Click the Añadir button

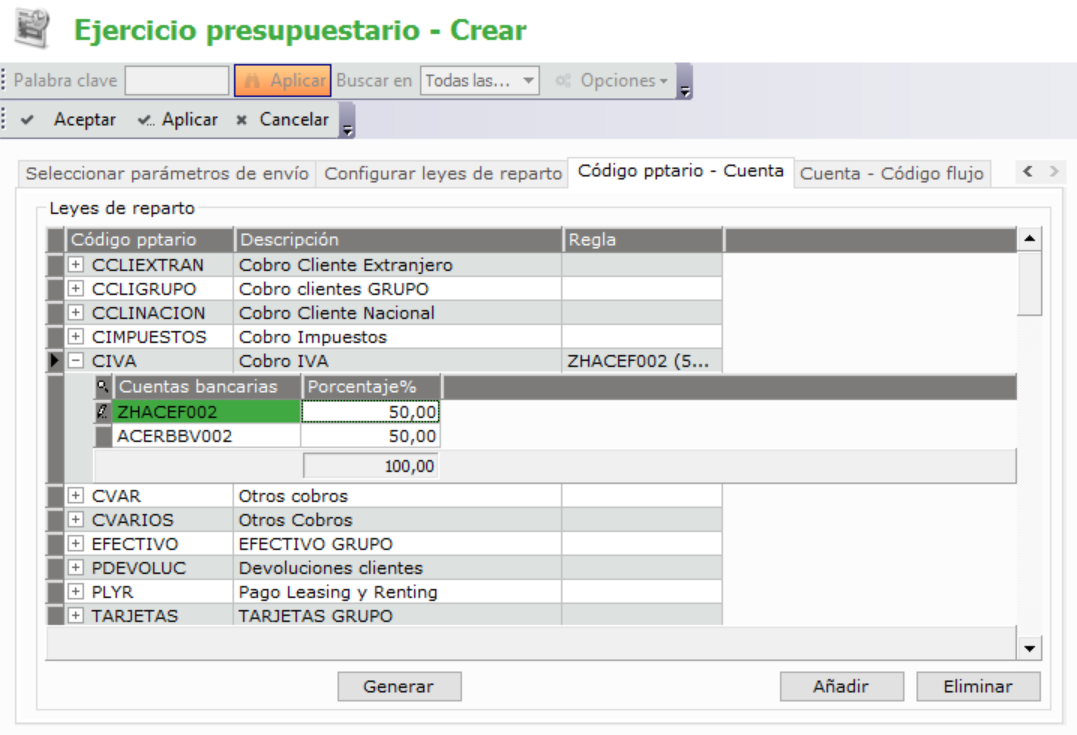tap(841, 687)
